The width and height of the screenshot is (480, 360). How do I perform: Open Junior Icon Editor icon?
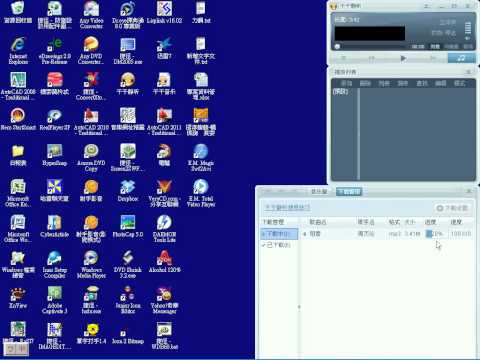[128, 301]
